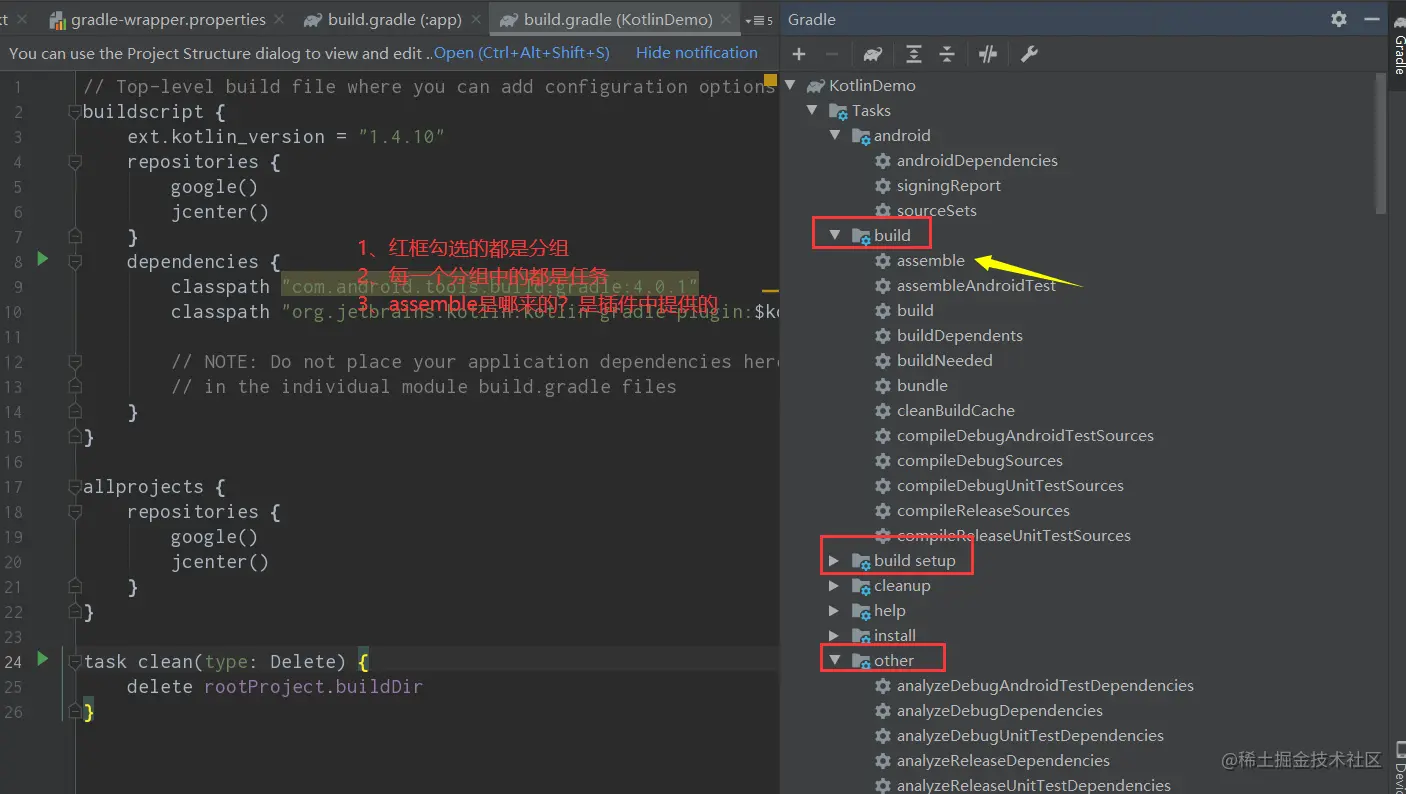Viewport: 1406px width, 794px height.
Task: Expand the install task group
Action: pyautogui.click(x=835, y=635)
